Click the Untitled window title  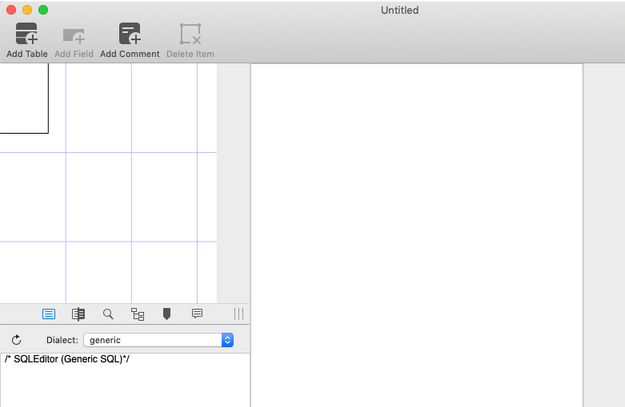pyautogui.click(x=399, y=10)
